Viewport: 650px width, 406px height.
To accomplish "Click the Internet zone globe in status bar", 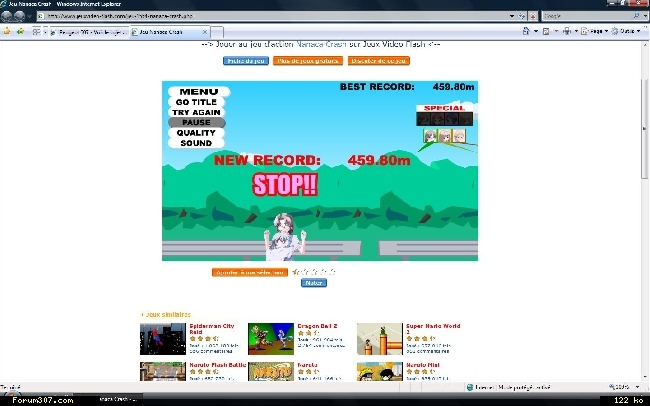I will coord(470,387).
